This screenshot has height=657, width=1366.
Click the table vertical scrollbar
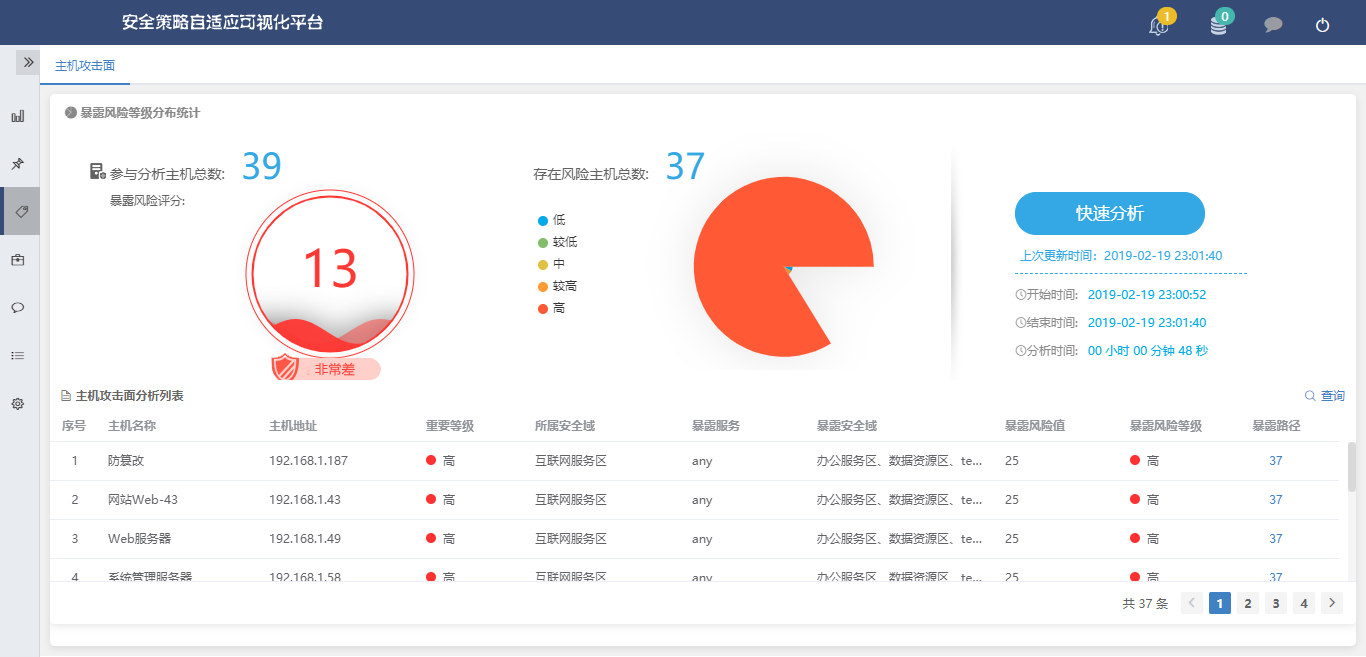(1352, 466)
